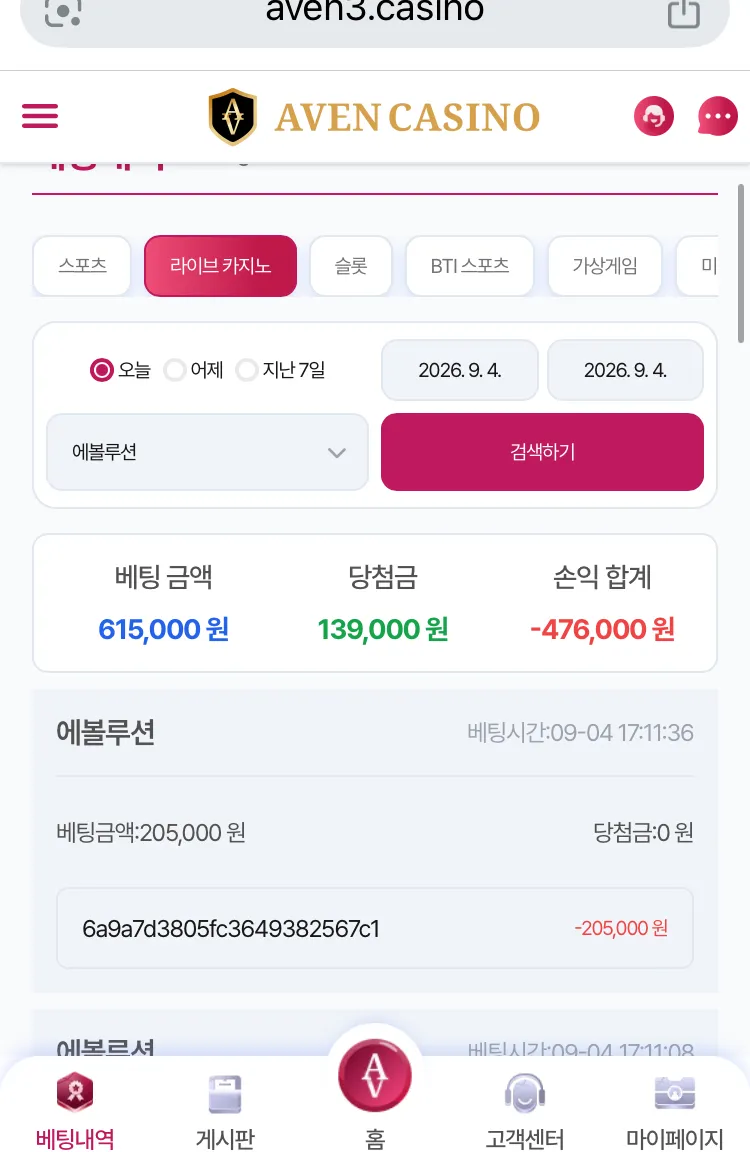This screenshot has width=750, height=1152.
Task: Click the 검색하기 search button
Action: [x=542, y=452]
